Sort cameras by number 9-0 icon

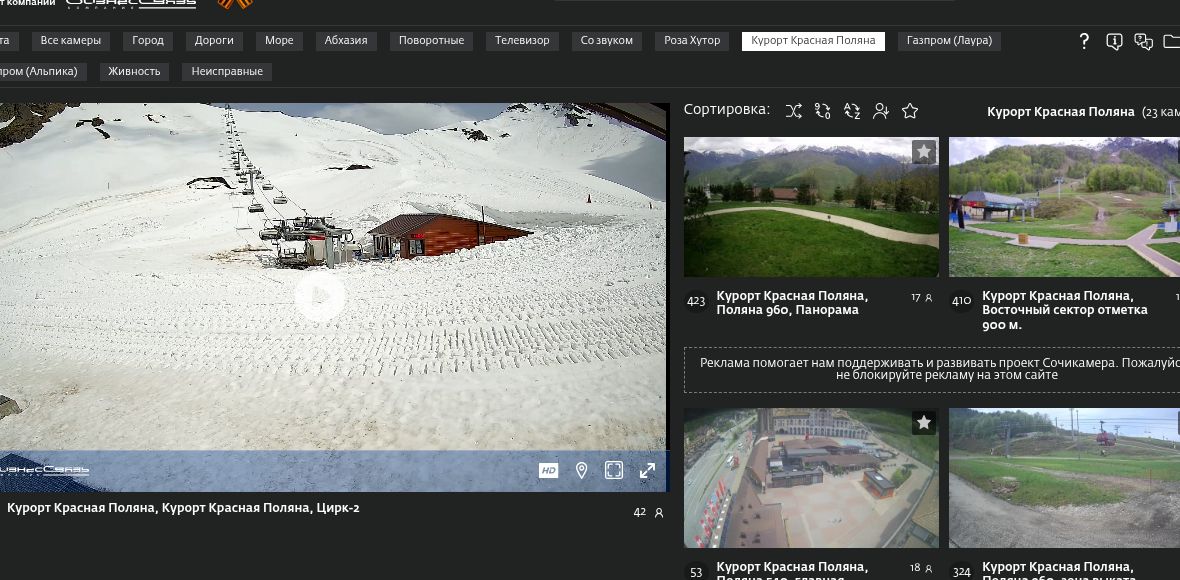point(823,111)
